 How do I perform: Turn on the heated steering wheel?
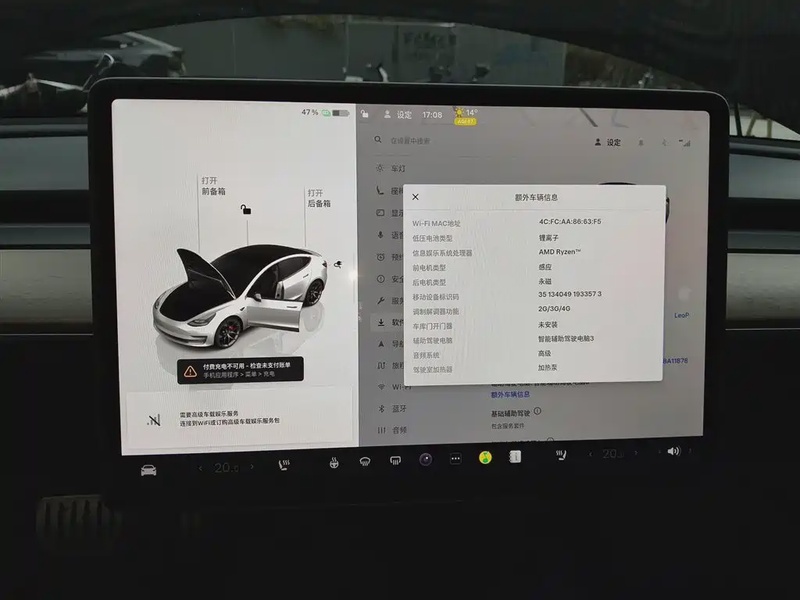click(x=335, y=462)
